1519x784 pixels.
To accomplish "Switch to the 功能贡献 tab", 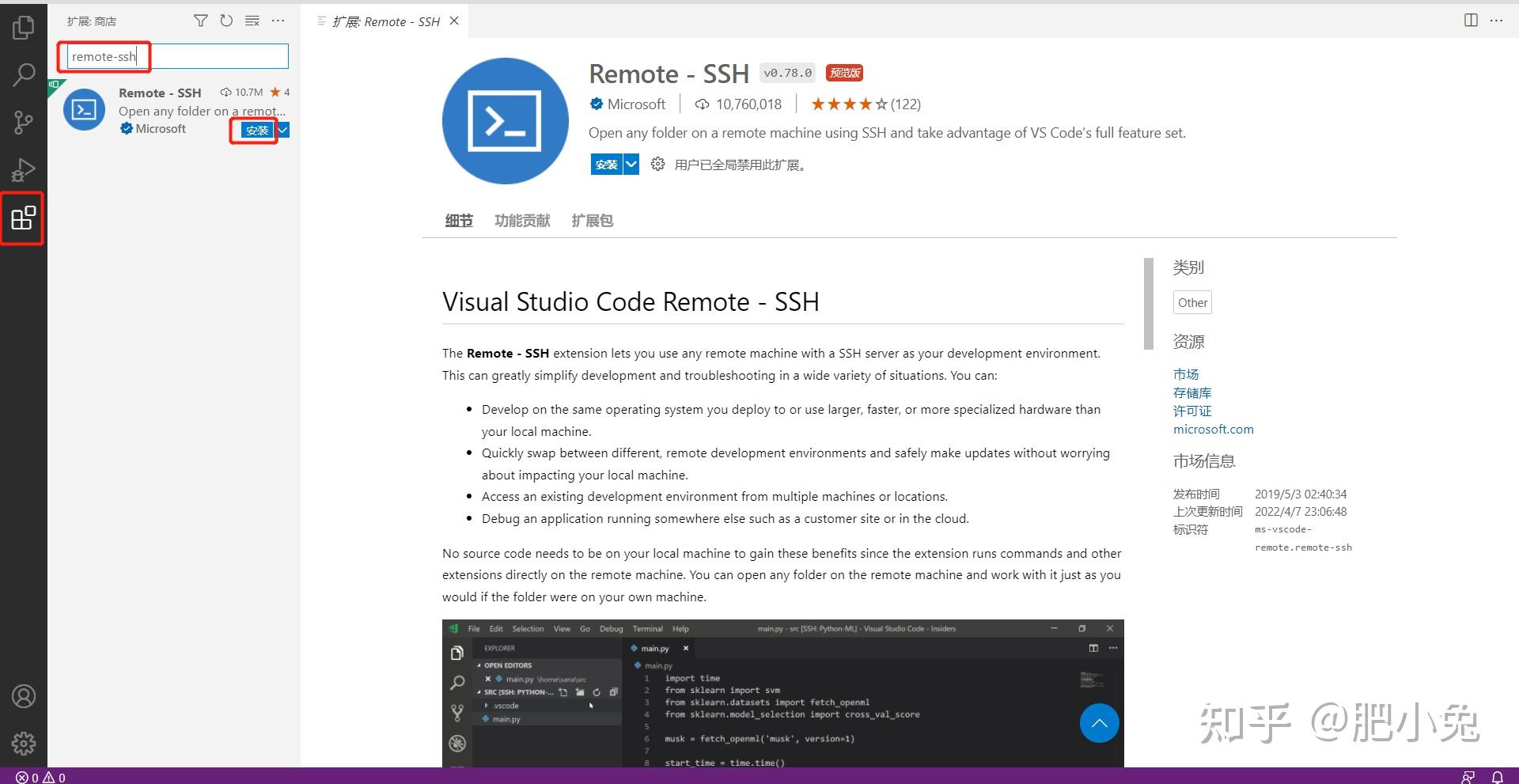I will tap(521, 221).
